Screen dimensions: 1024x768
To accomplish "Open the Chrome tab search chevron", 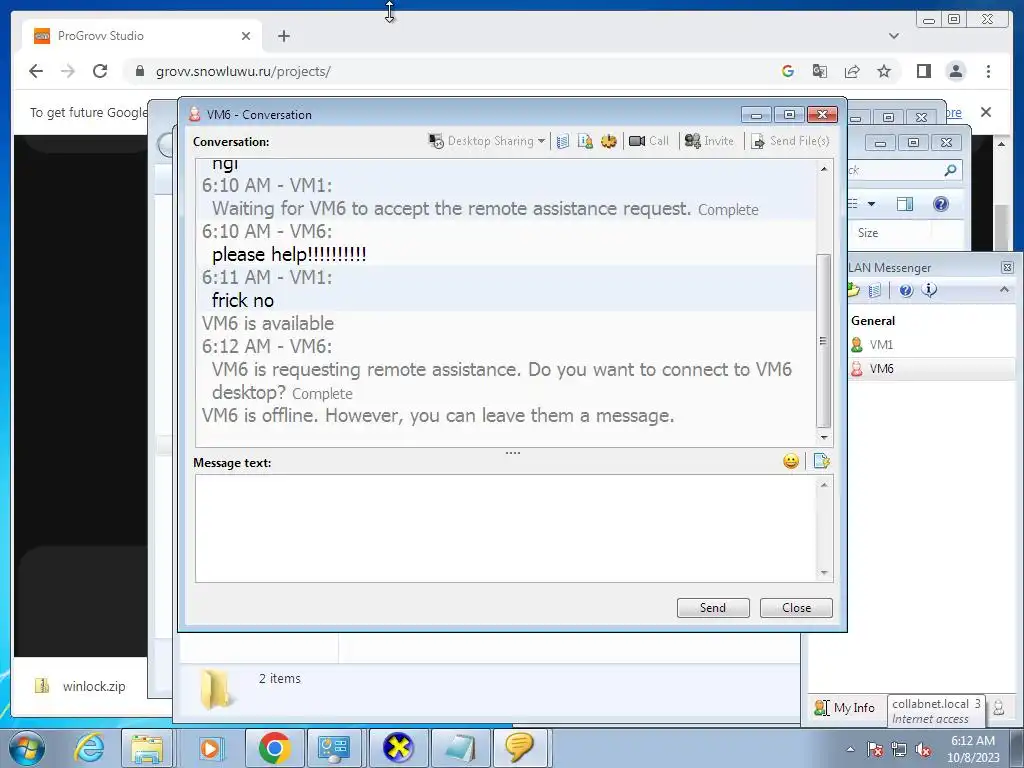I will [x=893, y=36].
